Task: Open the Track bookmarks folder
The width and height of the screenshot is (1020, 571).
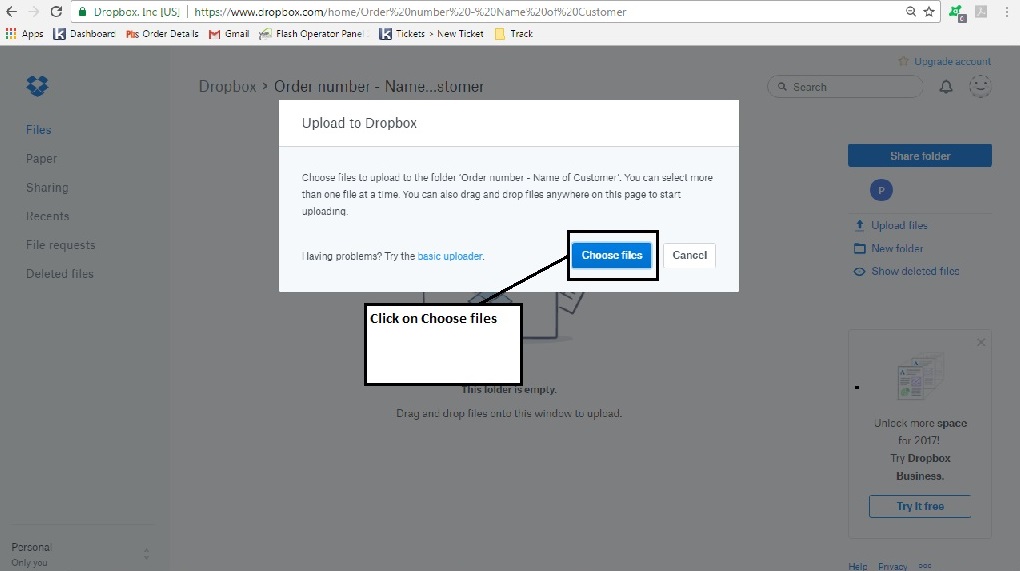Action: pos(513,34)
